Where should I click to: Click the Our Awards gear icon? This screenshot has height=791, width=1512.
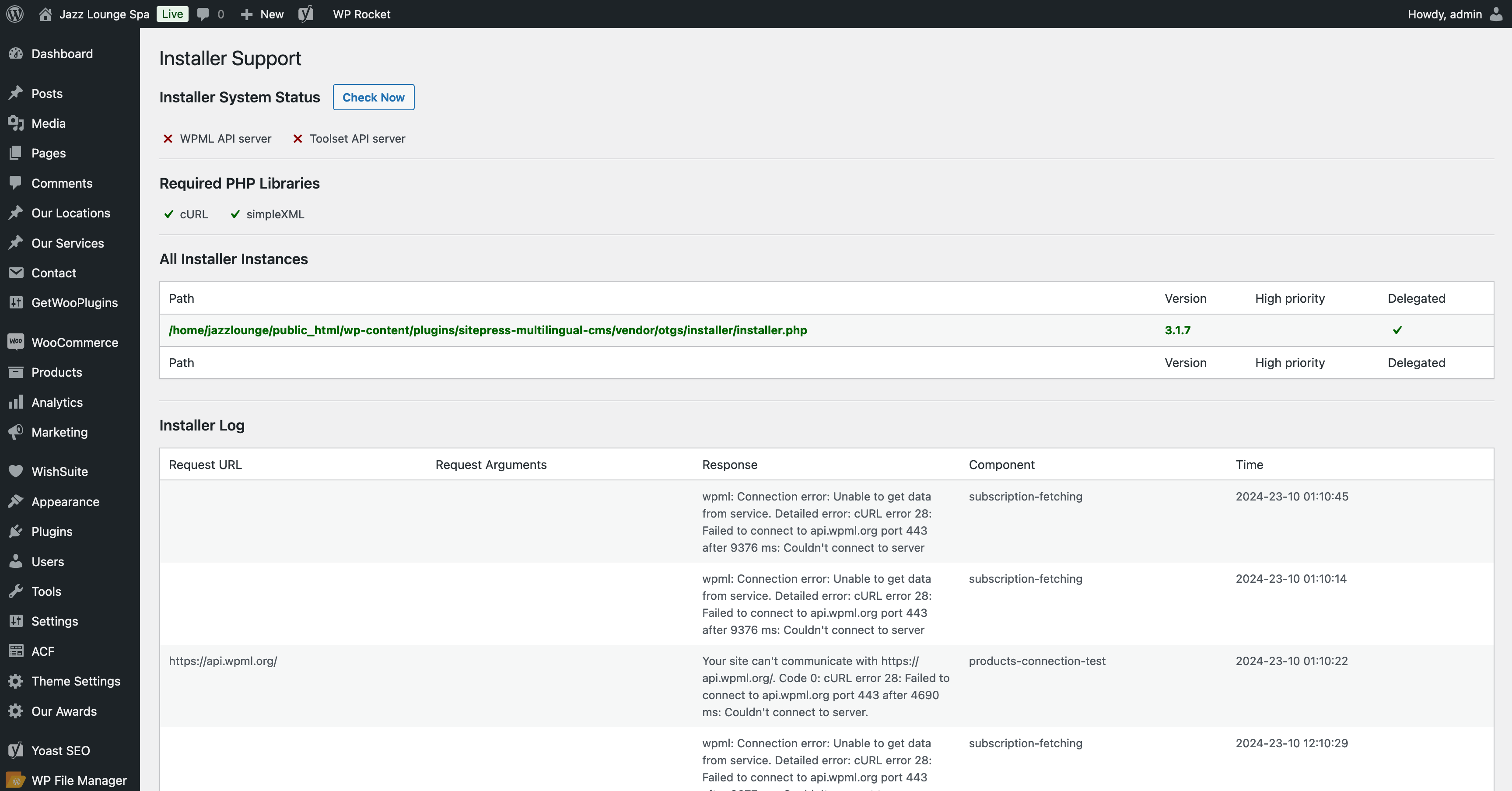point(16,710)
